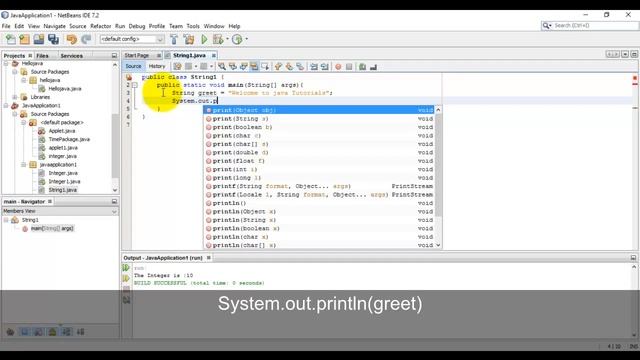Click the Search (Ctrl+I) input field

594,26
